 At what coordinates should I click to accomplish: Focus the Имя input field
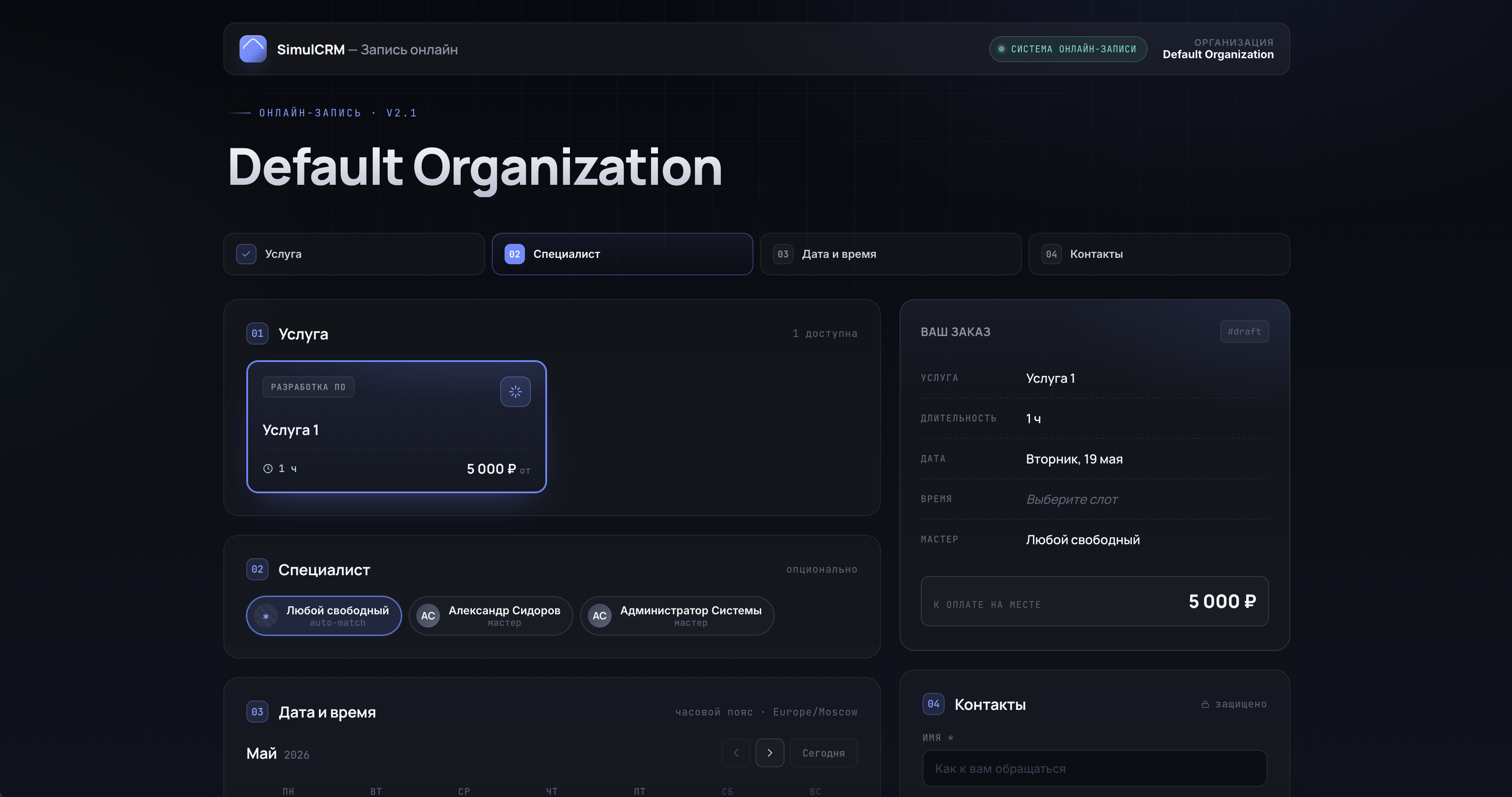1094,768
